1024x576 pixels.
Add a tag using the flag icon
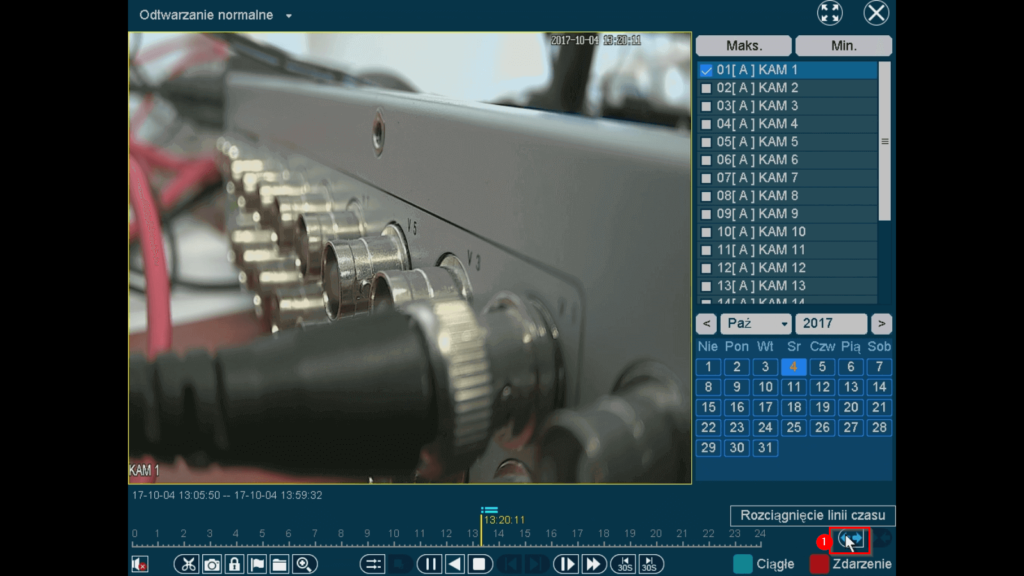tap(257, 564)
